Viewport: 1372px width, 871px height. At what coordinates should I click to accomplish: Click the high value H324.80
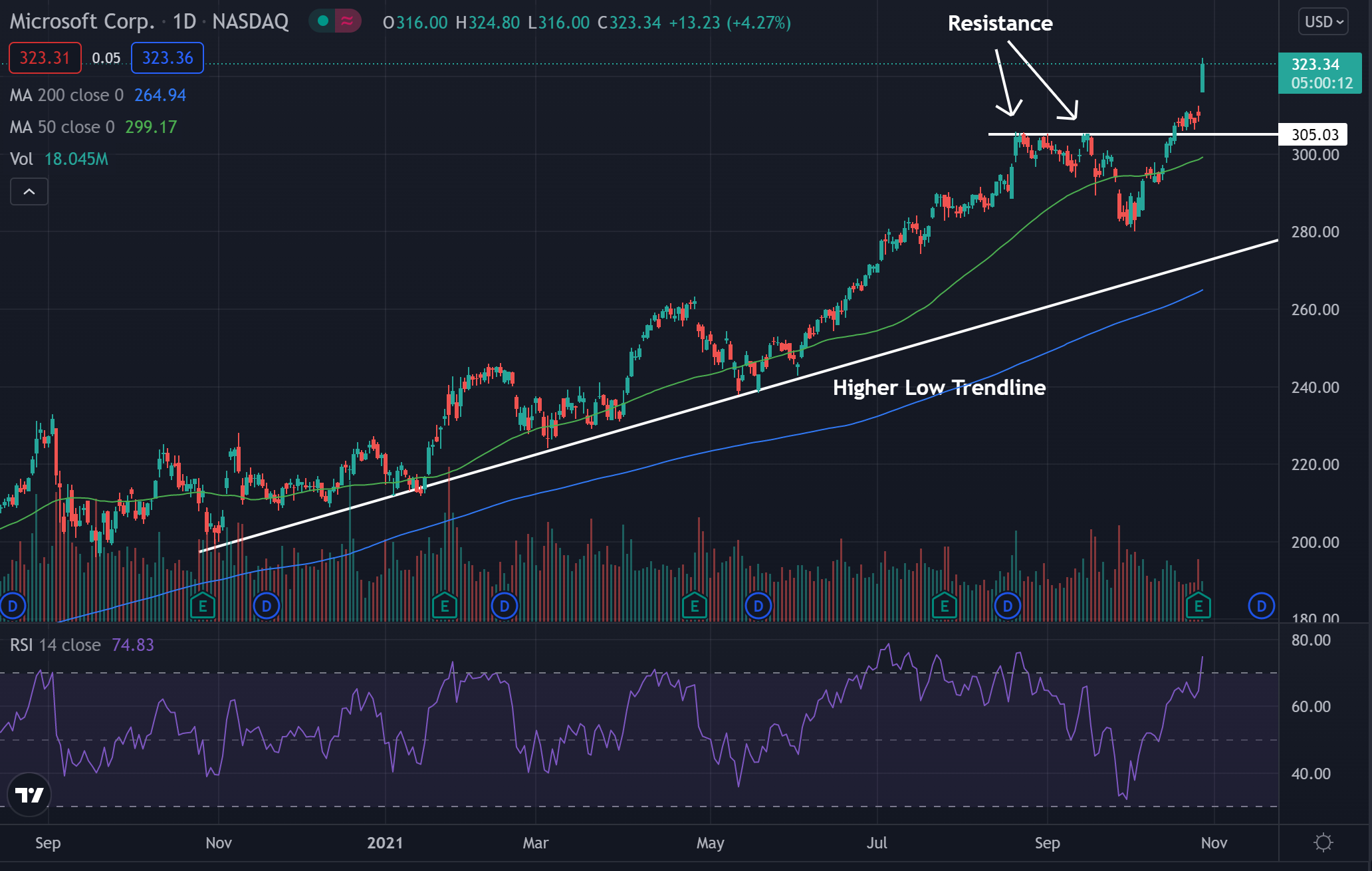click(488, 23)
